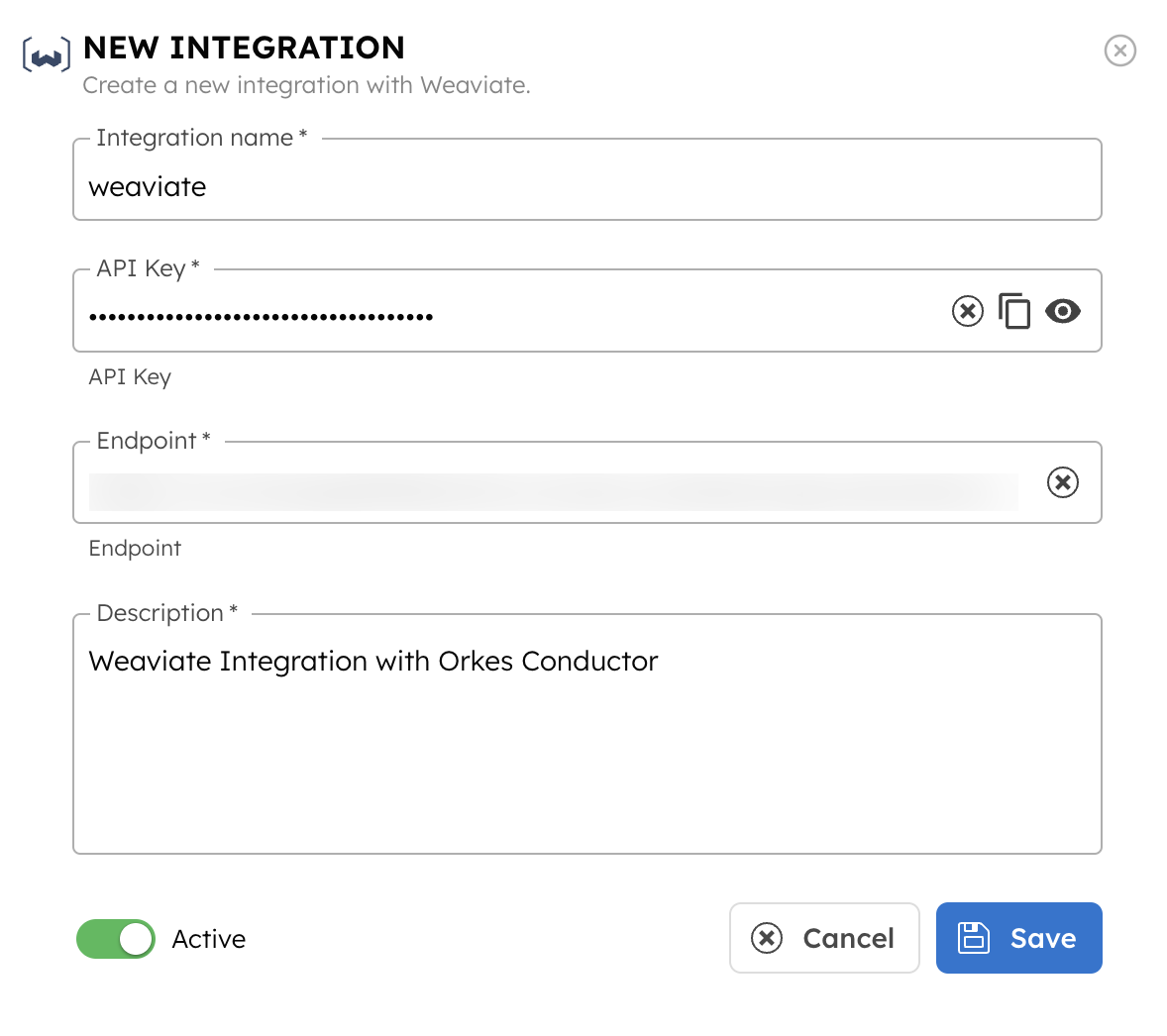
Task: Focus the Integration name field
Action: (x=587, y=179)
